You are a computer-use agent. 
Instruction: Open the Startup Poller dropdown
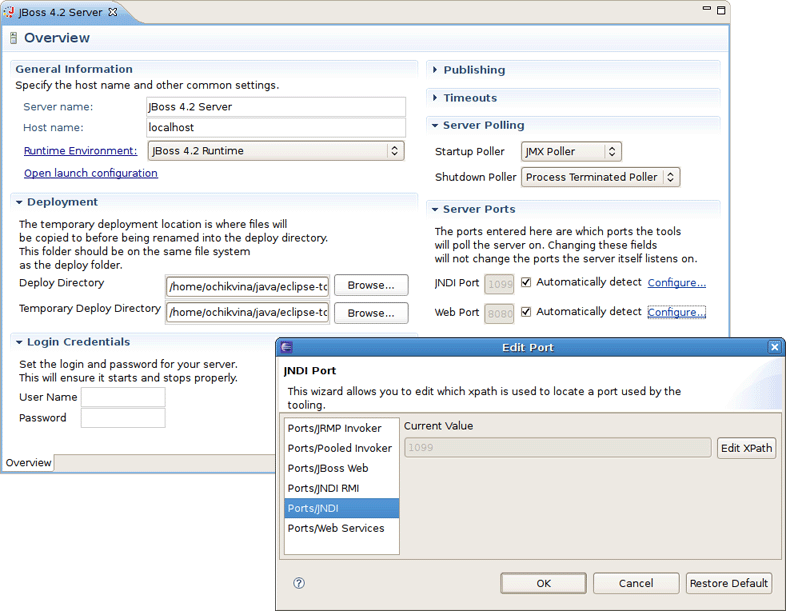click(x=571, y=151)
